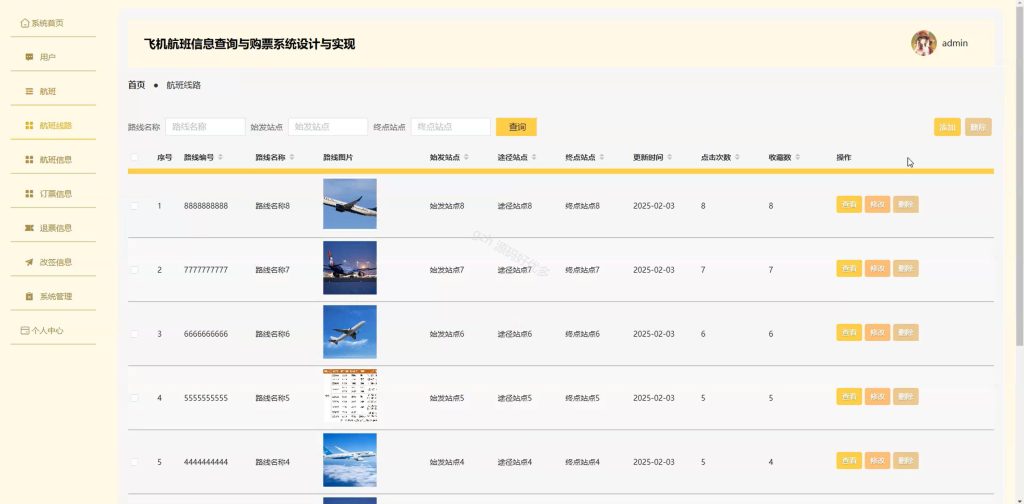
Task: Open the 航班线路 sidebar menu item
Action: point(53,125)
